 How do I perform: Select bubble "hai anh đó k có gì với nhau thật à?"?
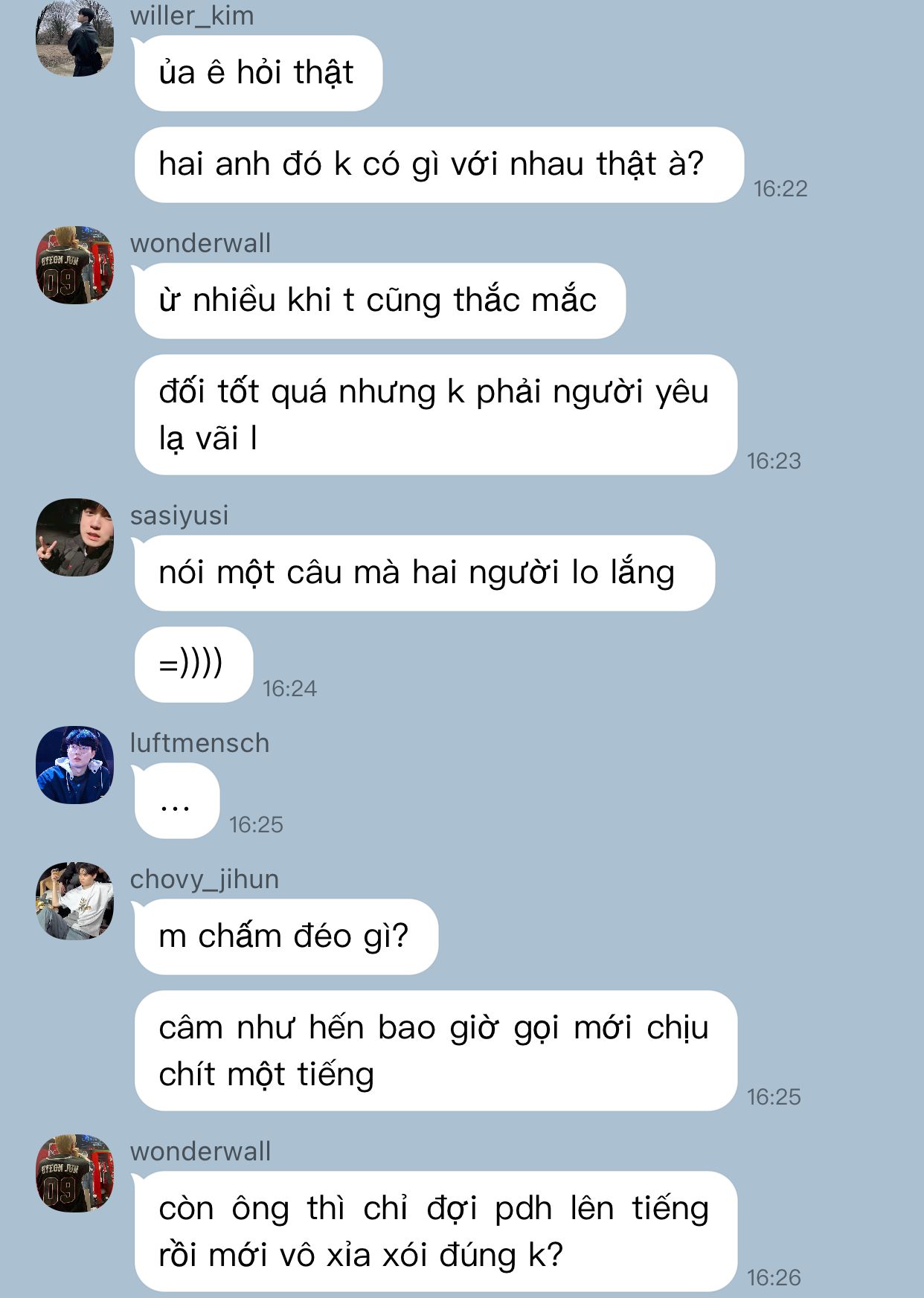point(439,164)
